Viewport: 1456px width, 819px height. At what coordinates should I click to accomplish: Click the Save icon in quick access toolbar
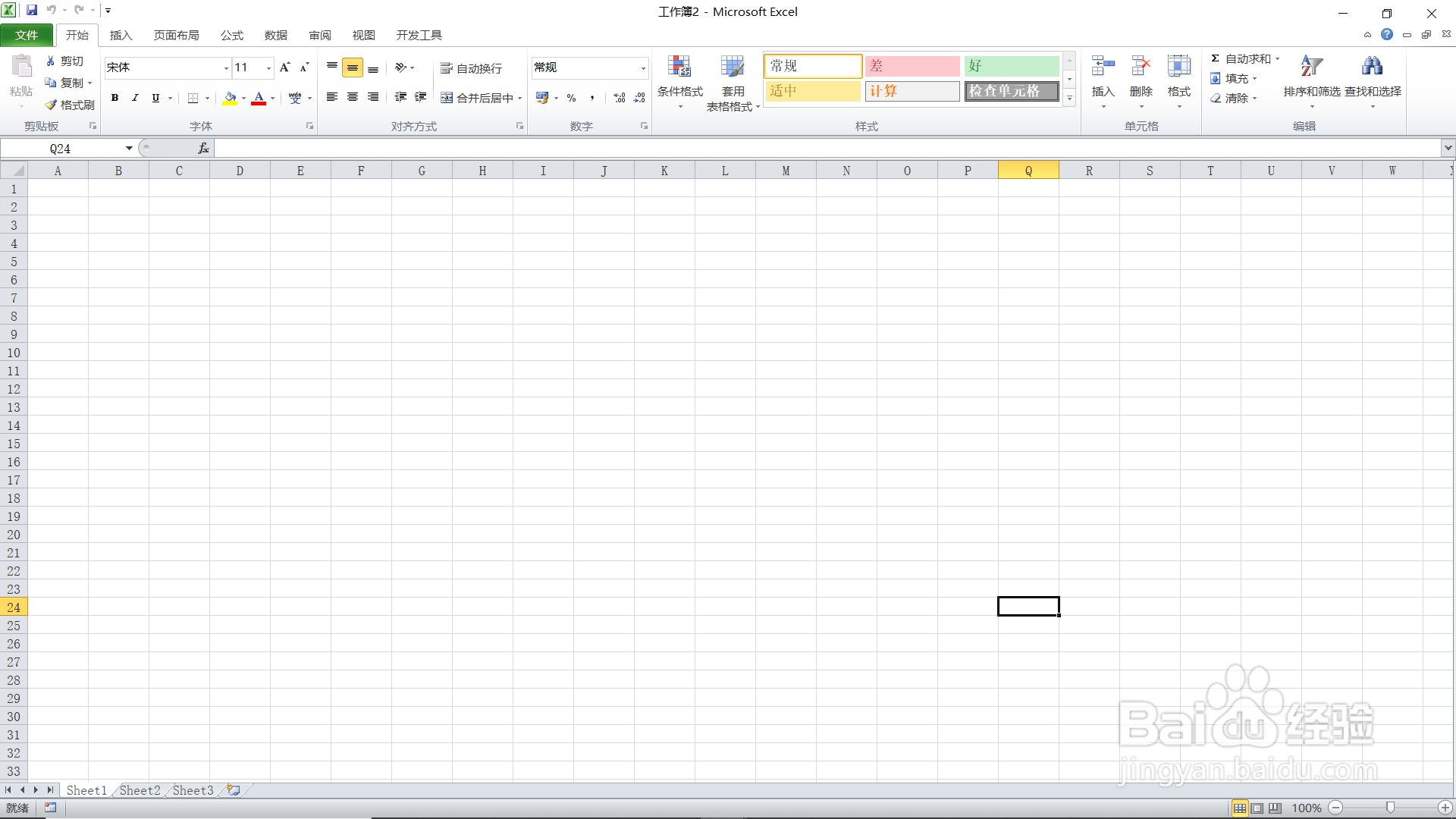click(32, 11)
